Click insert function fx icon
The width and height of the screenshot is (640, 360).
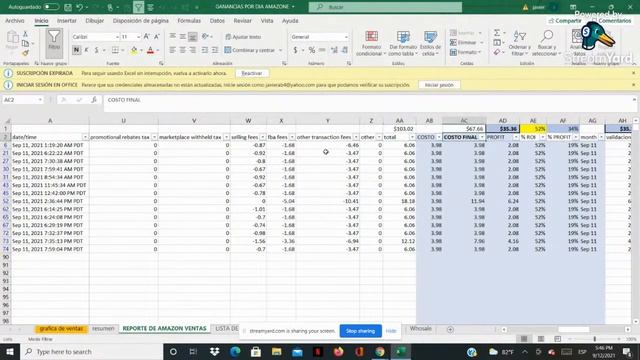[94, 100]
